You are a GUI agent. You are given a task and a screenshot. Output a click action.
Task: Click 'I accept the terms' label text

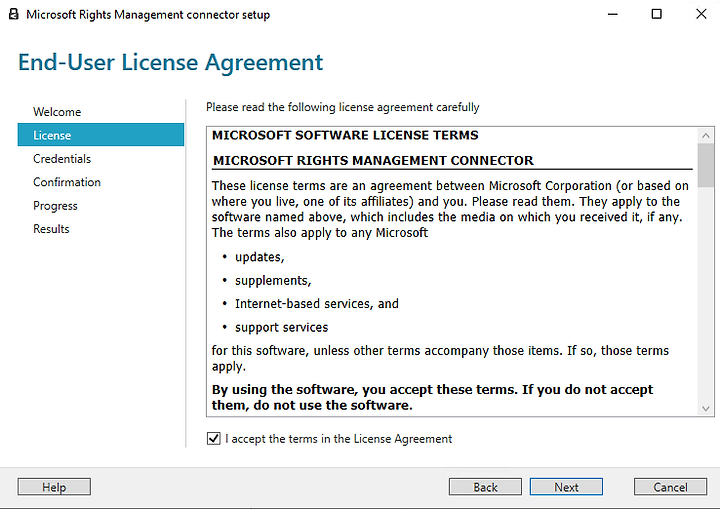(338, 439)
